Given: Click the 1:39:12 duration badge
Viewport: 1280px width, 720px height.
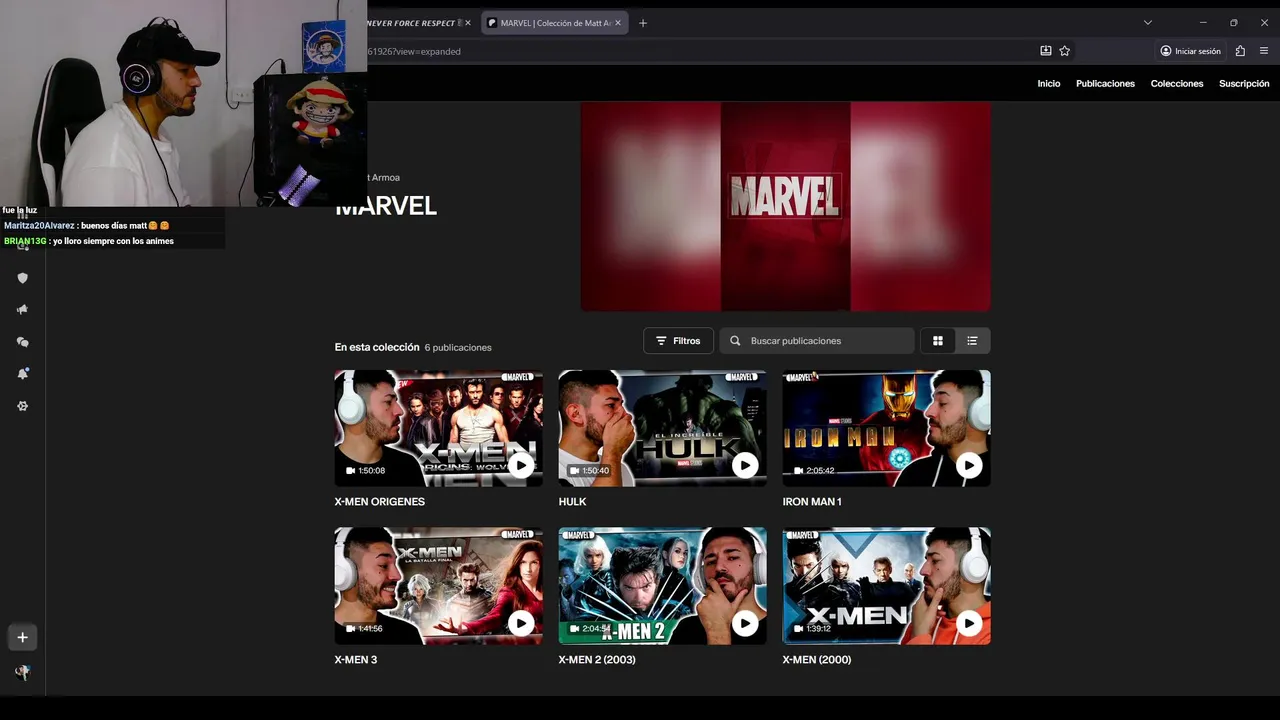Looking at the screenshot, I should tap(813, 629).
